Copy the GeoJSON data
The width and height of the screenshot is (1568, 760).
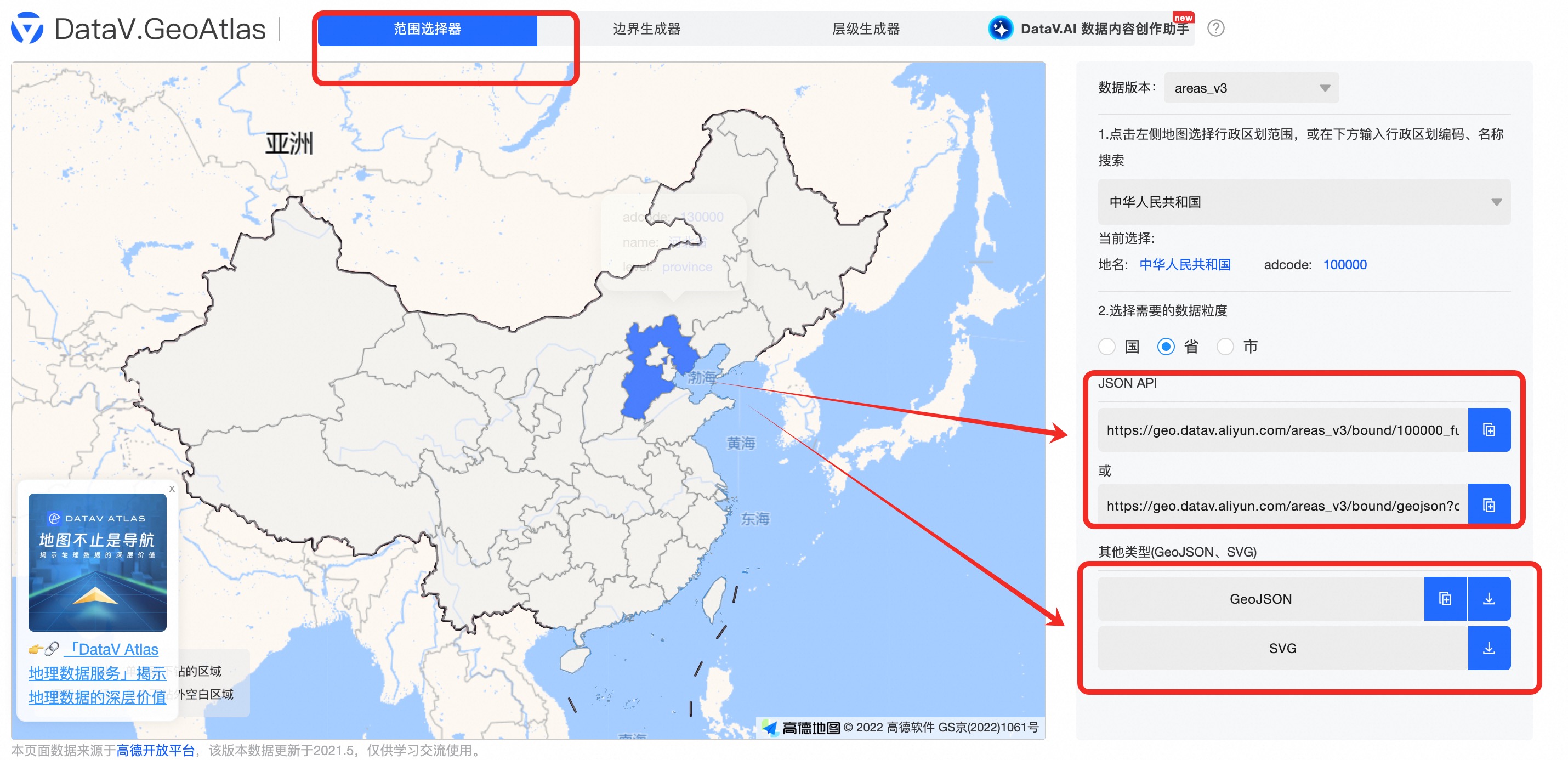(x=1446, y=599)
